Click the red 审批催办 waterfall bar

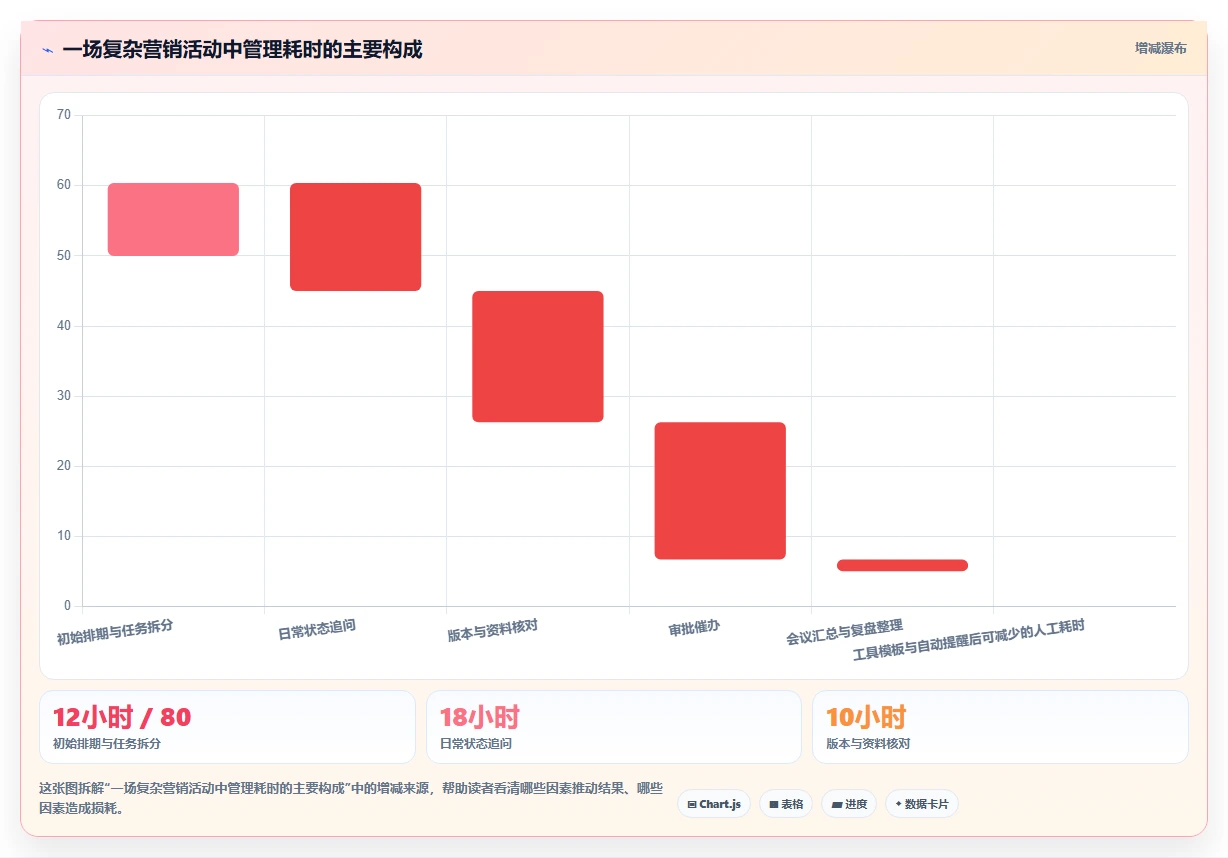tap(720, 491)
